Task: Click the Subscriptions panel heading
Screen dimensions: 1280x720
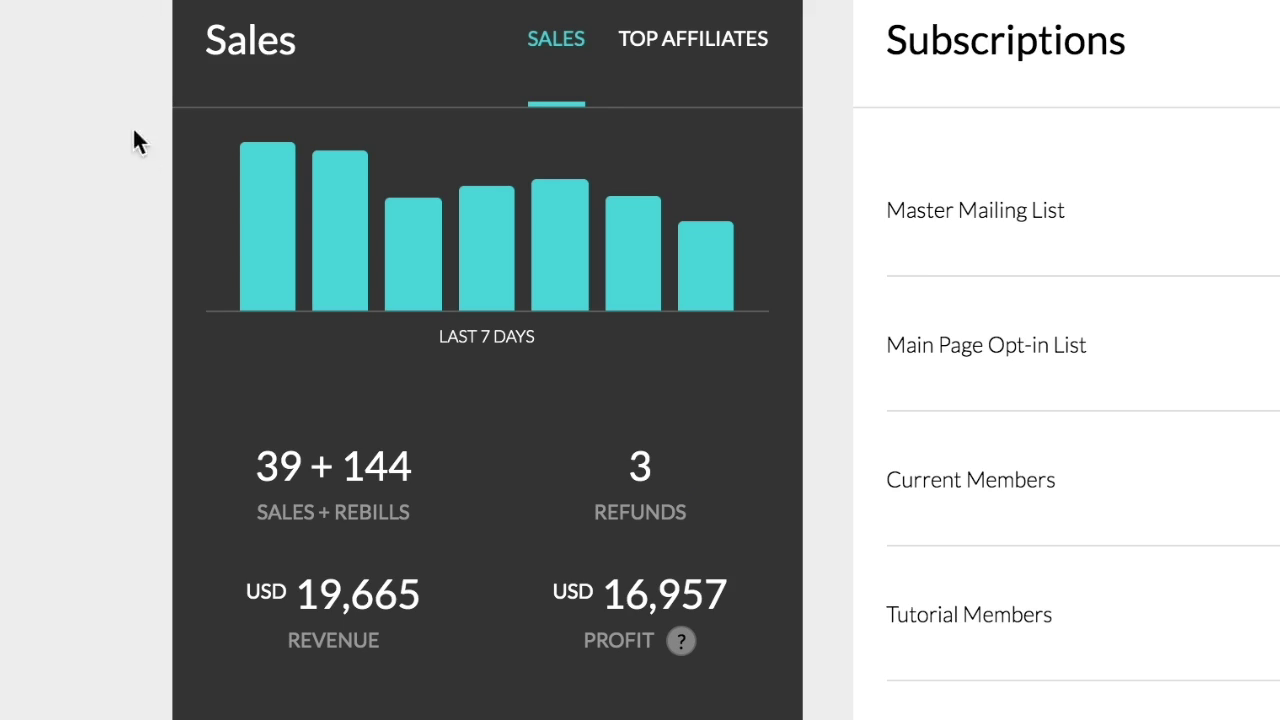Action: 1005,40
